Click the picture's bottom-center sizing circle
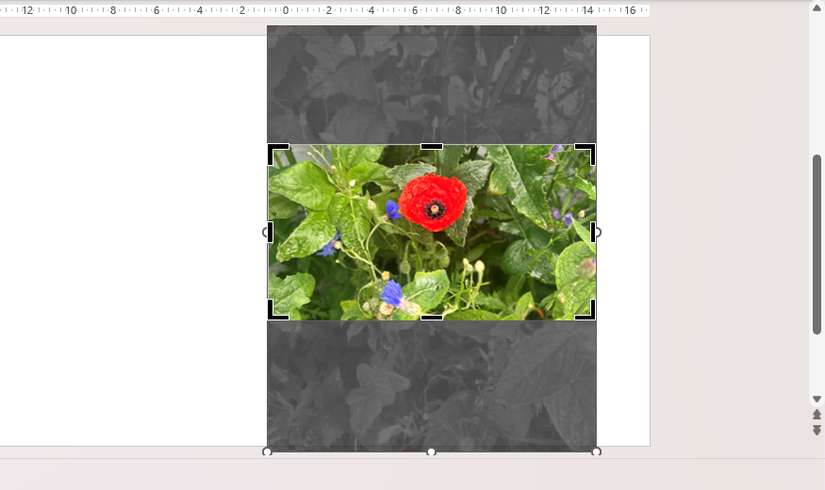Image resolution: width=825 pixels, height=490 pixels. coord(431,452)
